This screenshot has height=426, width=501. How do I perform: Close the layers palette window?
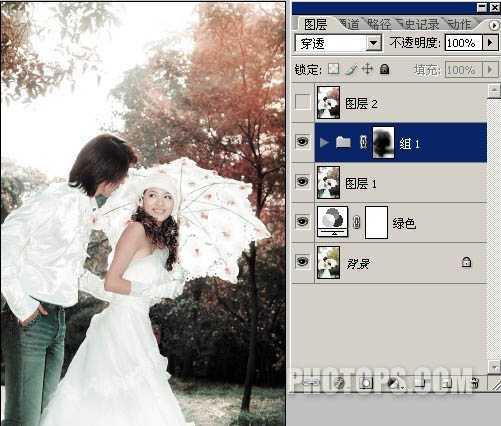tap(494, 7)
